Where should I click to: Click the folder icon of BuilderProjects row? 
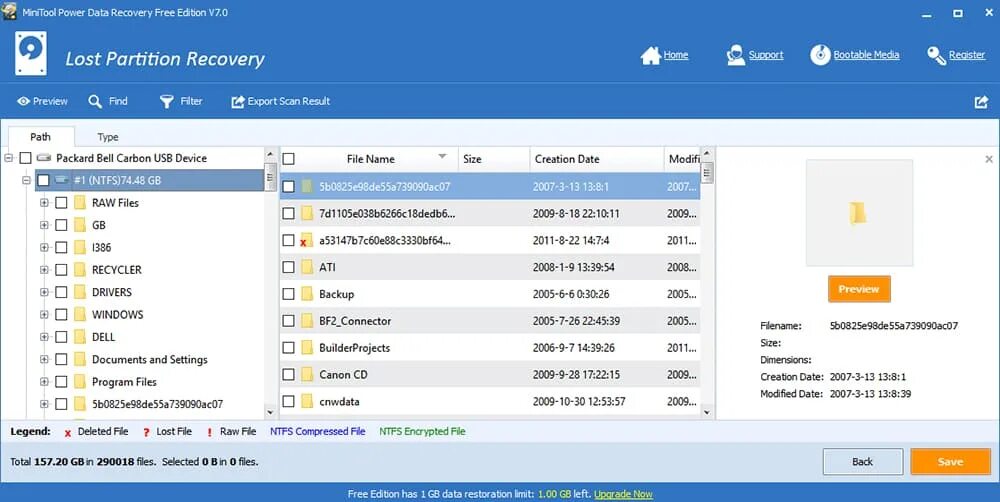pos(307,348)
